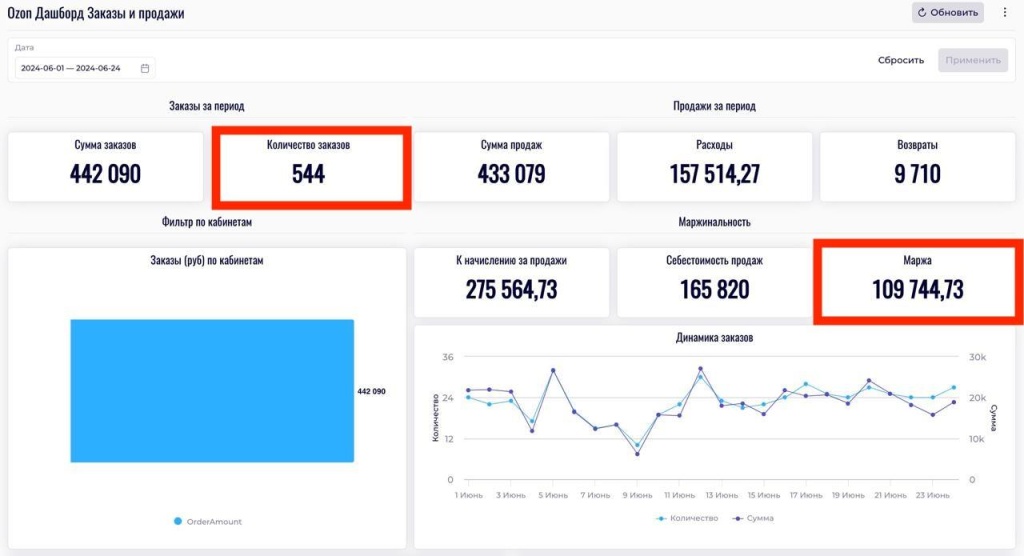Screen dimensions: 1024x556
Task: Click the Обновить refresh button
Action: point(947,13)
